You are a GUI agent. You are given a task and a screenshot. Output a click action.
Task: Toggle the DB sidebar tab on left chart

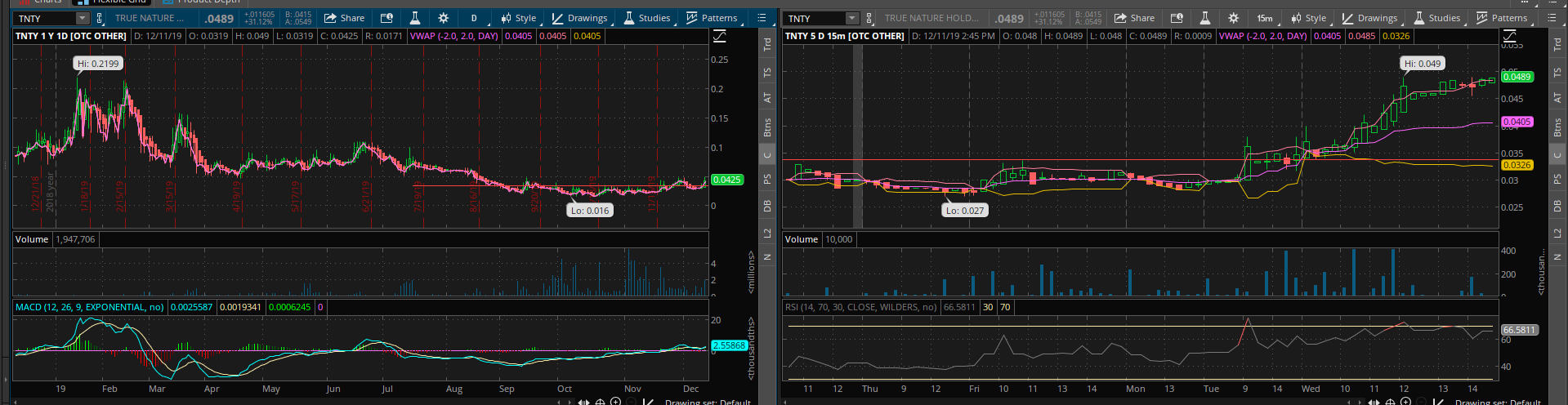click(x=767, y=207)
